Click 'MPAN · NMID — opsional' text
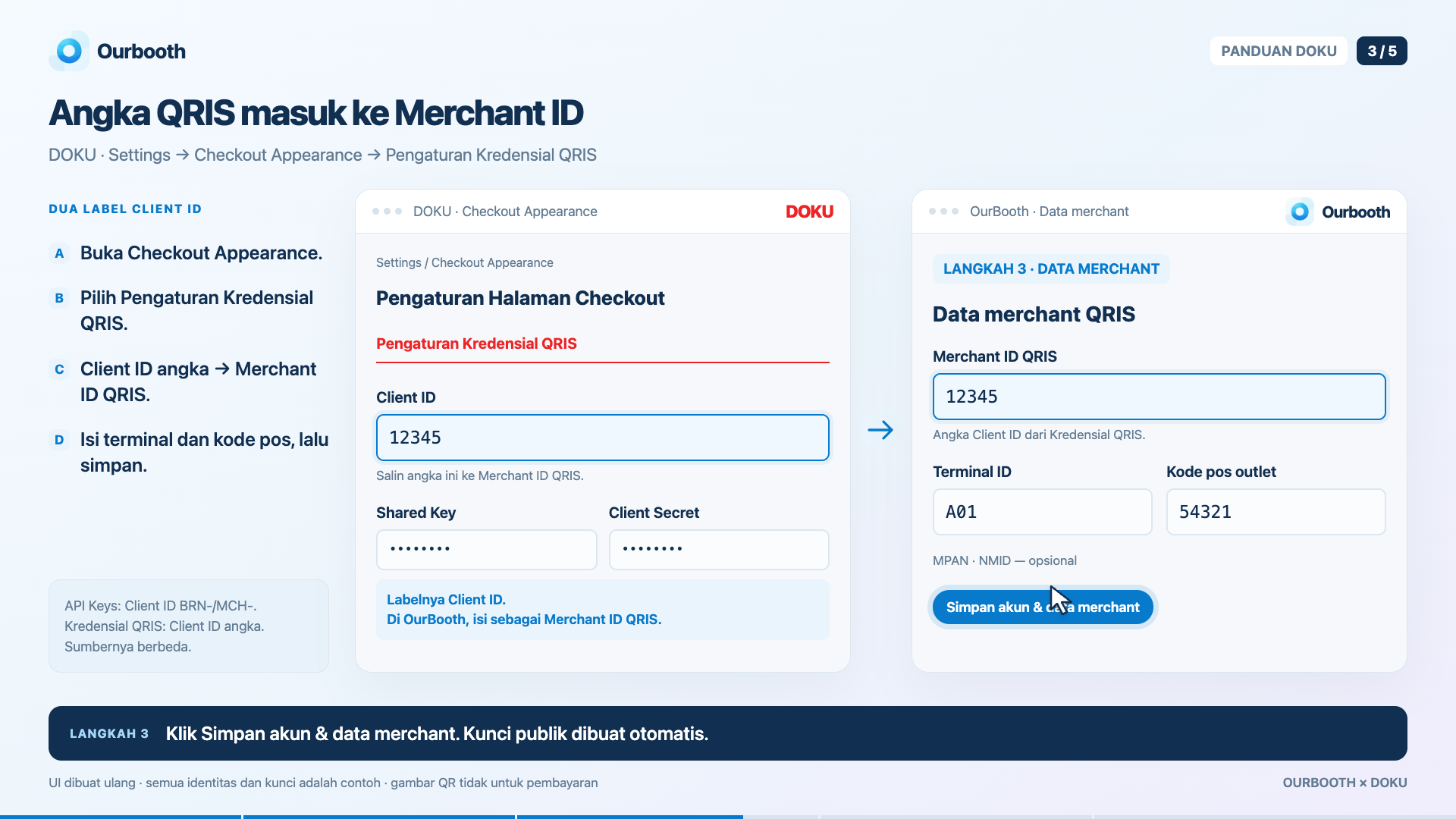This screenshot has width=1456, height=819. (1005, 560)
